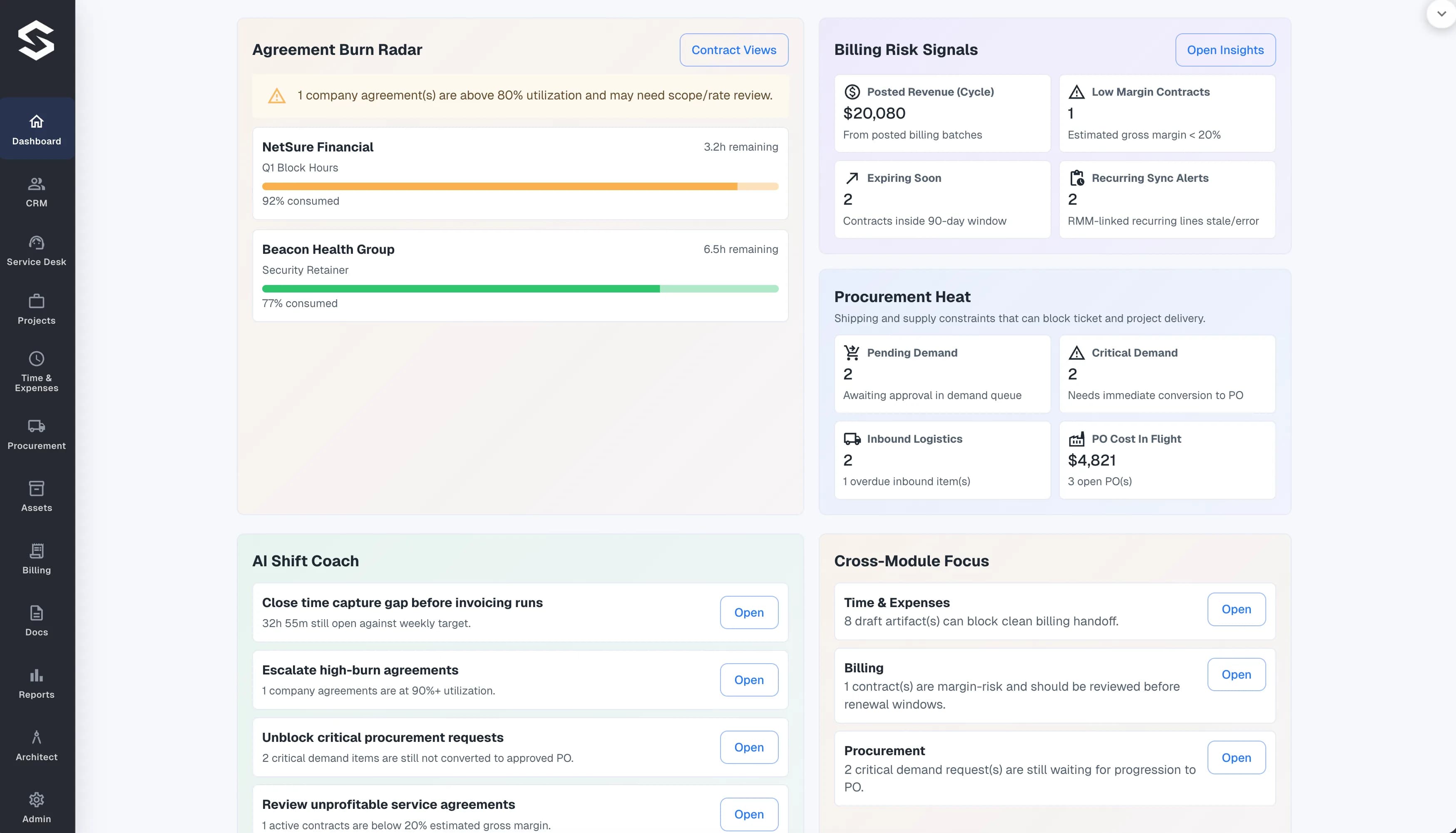Open Admin gear icon
1456x833 pixels.
click(x=36, y=800)
